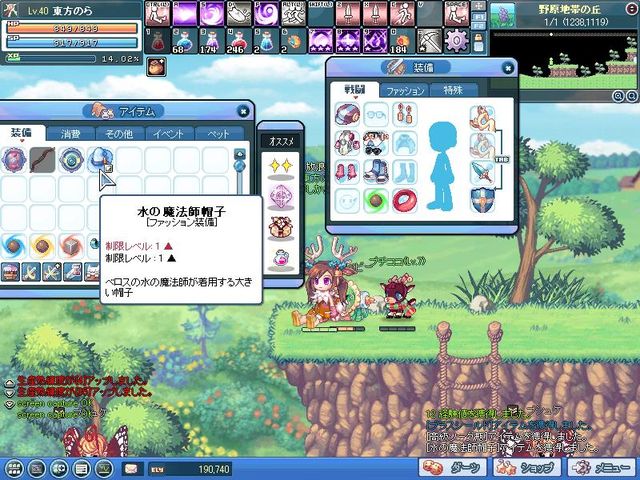Image resolution: width=640 pixels, height=480 pixels.
Task: Activate the boot kick skill in slot D
Action: coord(239,13)
